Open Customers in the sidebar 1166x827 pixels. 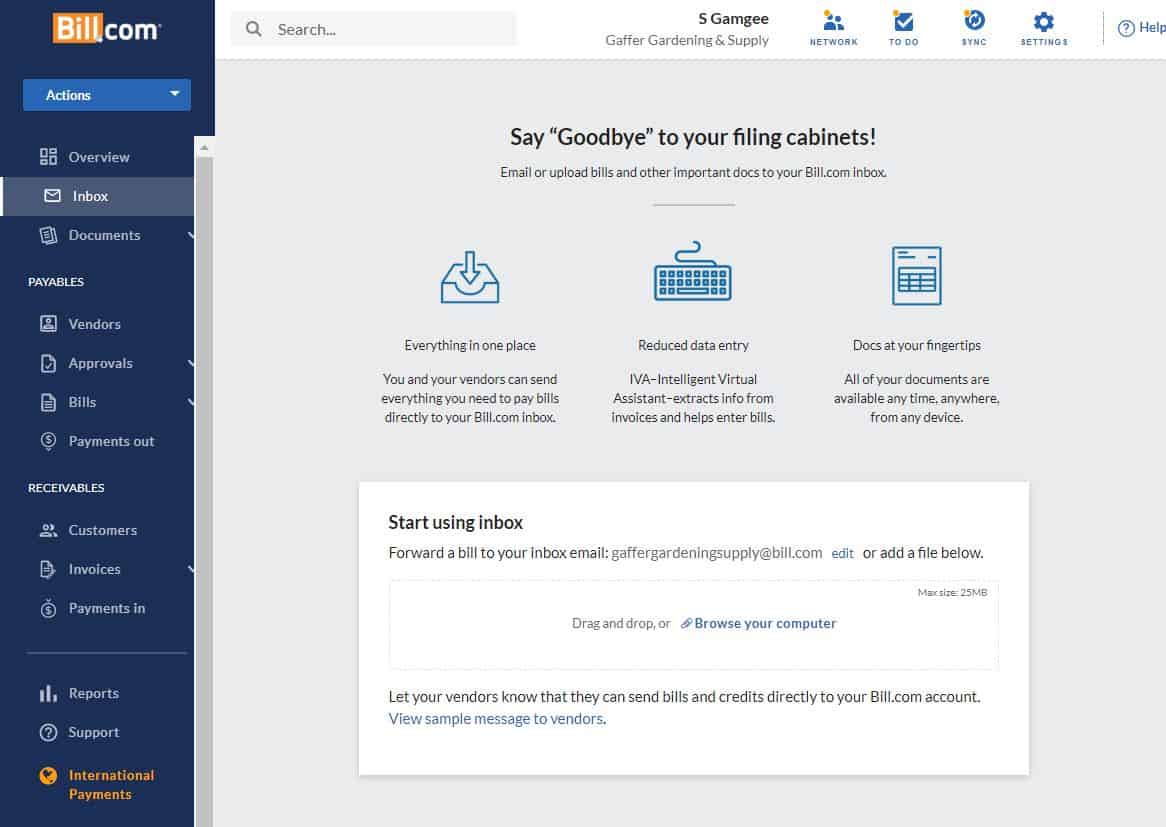click(x=103, y=530)
